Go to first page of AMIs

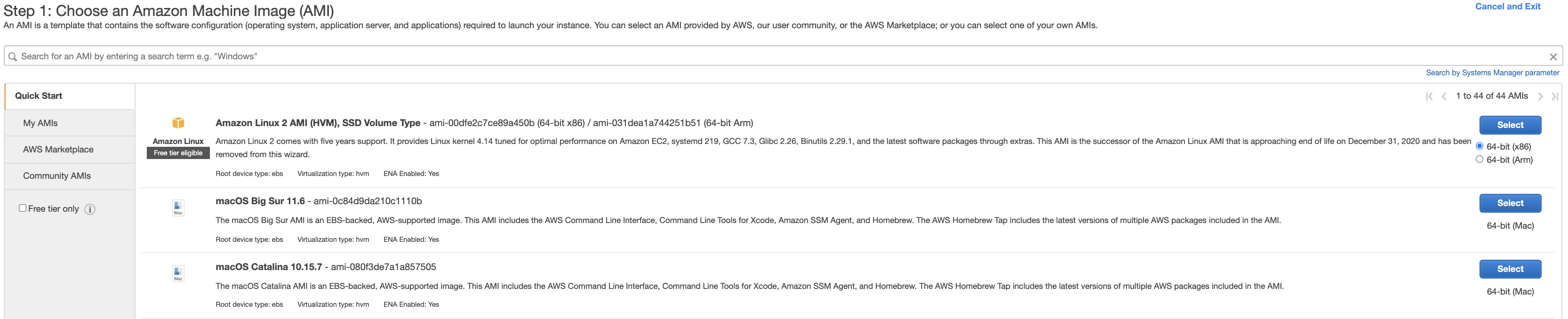[1429, 96]
